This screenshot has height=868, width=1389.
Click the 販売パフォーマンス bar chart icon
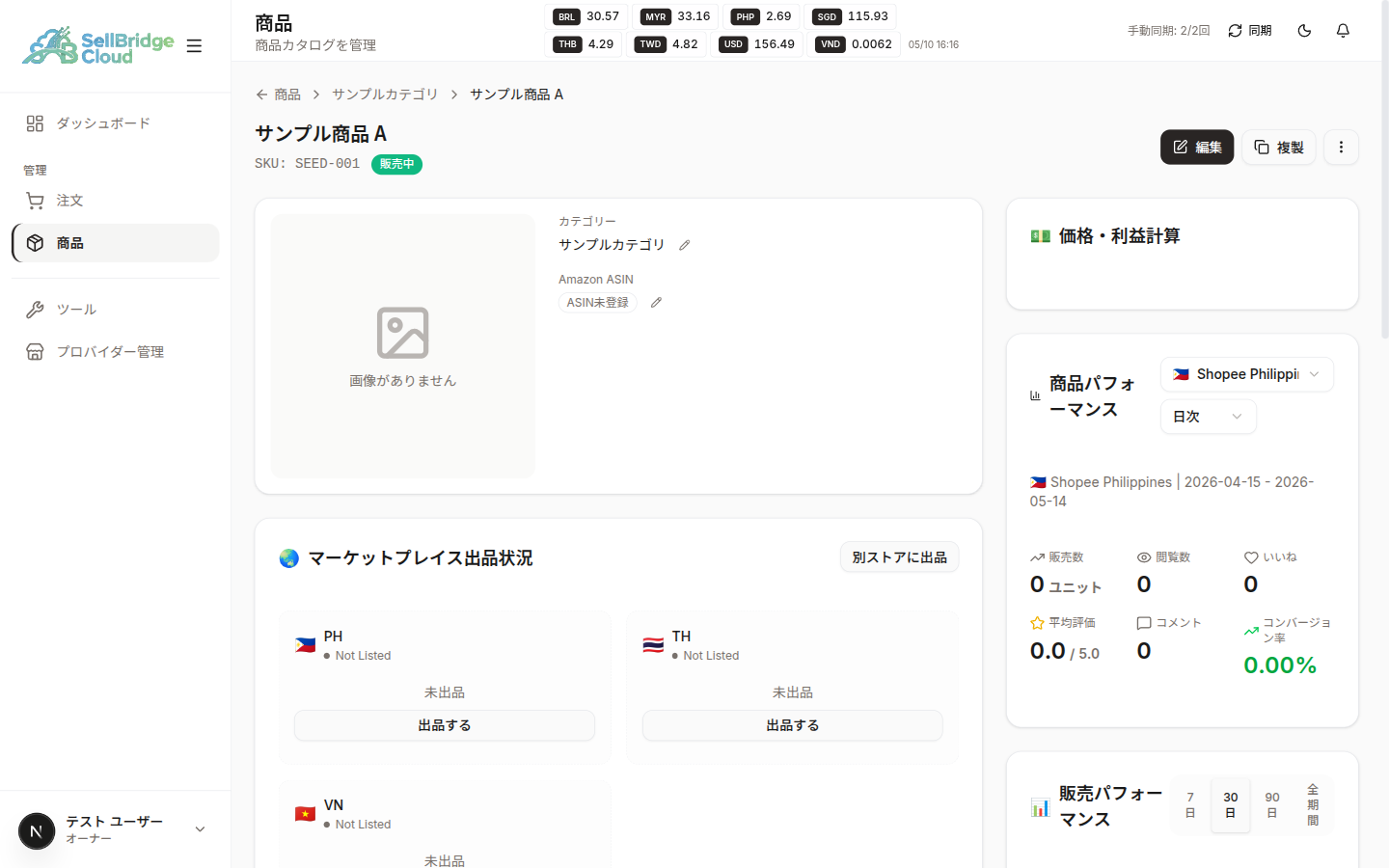coord(1040,807)
